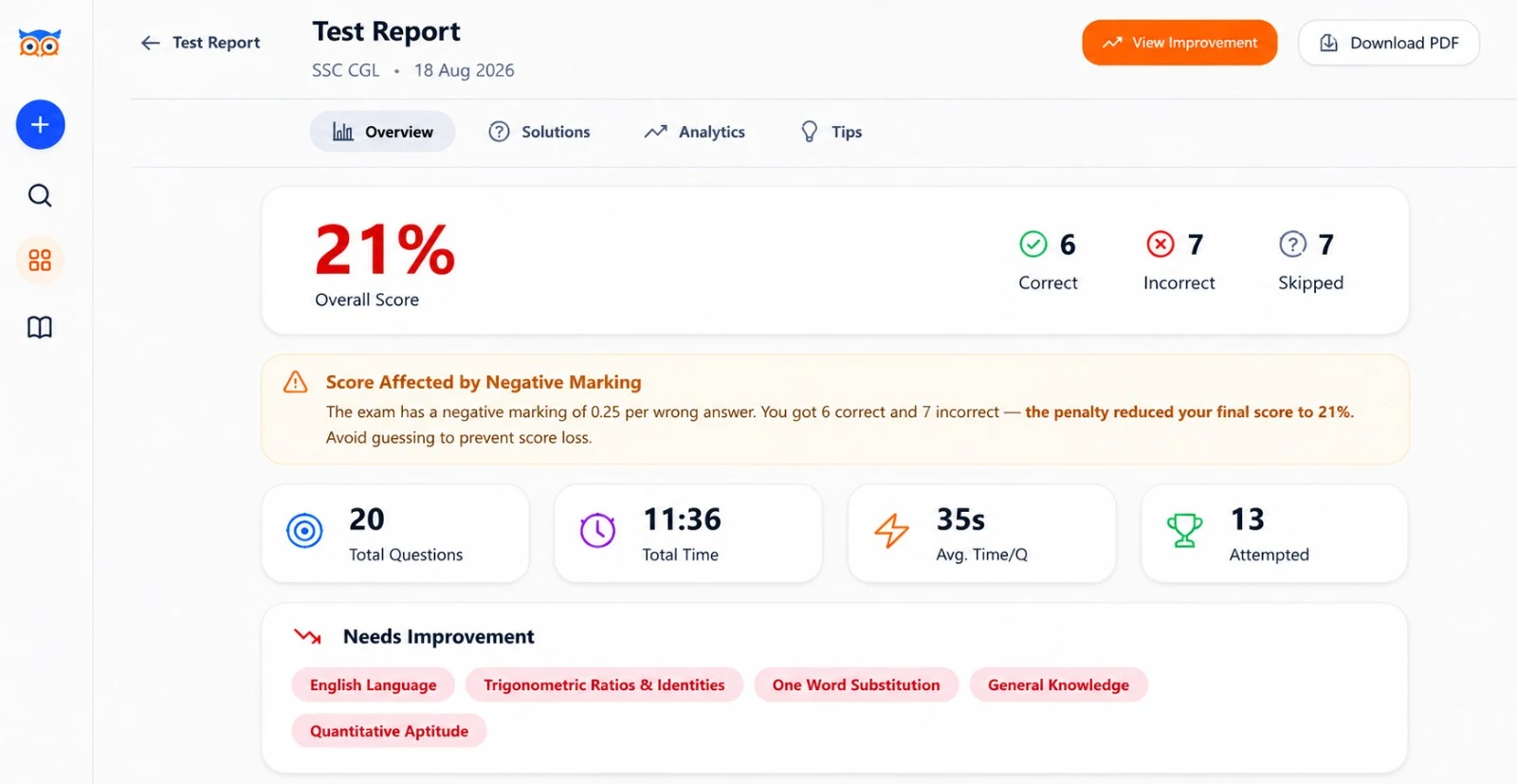The height and width of the screenshot is (784, 1517).
Task: Open search from the sidebar magnifier icon
Action: [x=40, y=195]
